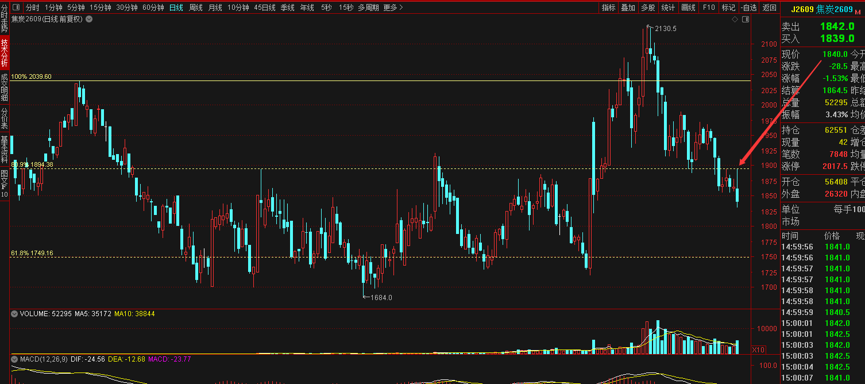
Task: Click the 1684.0 low price label
Action: (x=381, y=297)
